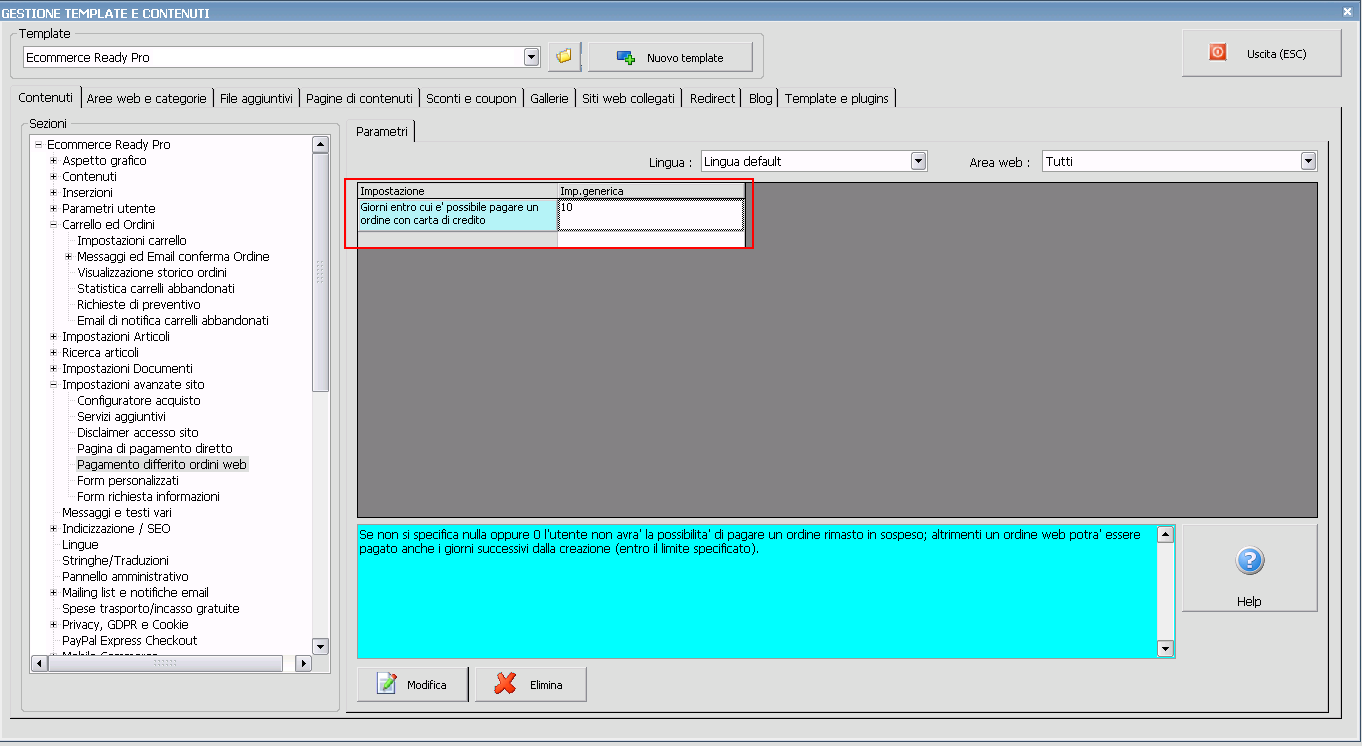This screenshot has height=746, width=1362.
Task: Switch to the Blog tab
Action: point(760,98)
